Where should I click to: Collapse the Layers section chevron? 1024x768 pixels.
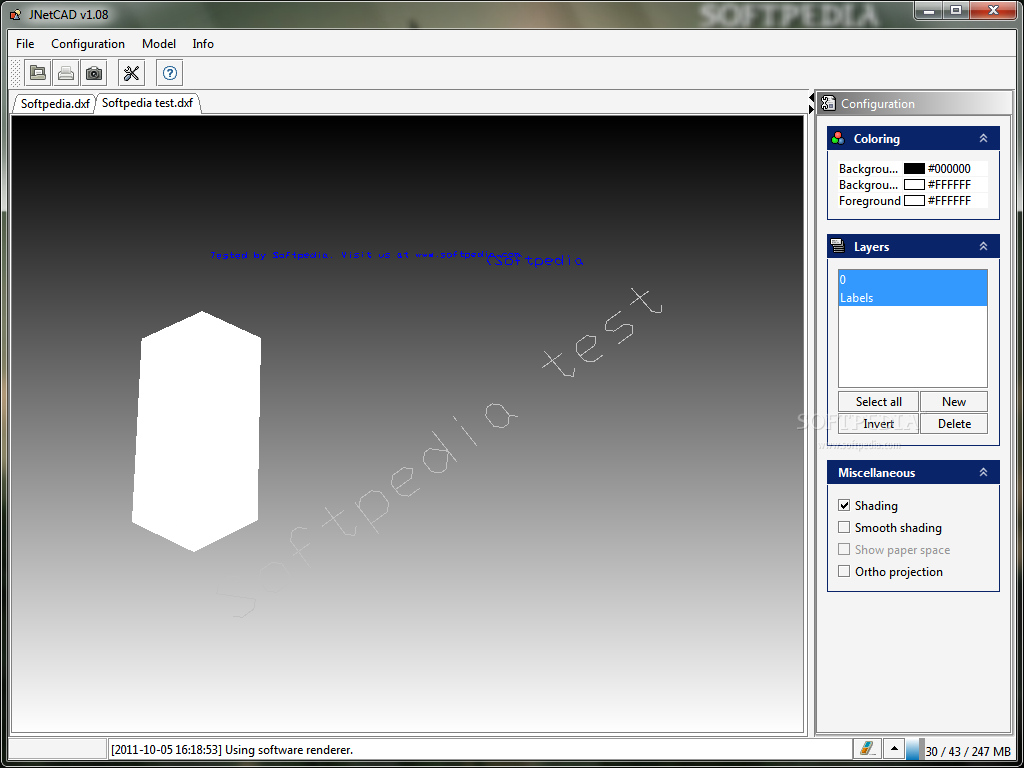[984, 246]
